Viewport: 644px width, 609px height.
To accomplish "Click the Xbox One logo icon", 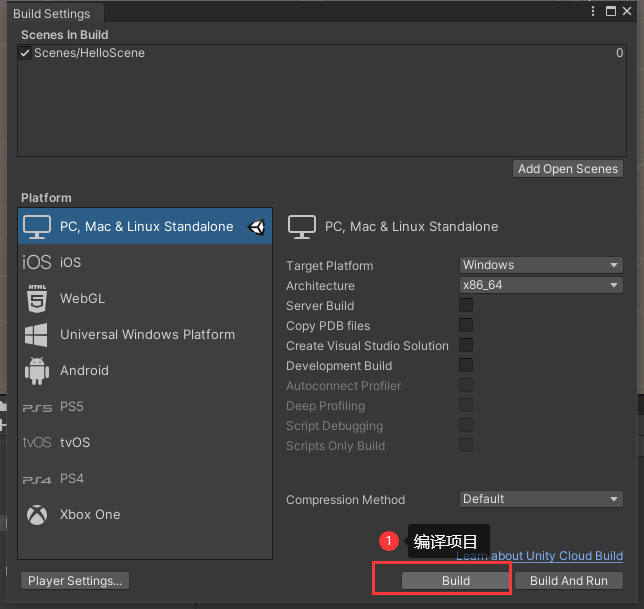I will click(37, 515).
